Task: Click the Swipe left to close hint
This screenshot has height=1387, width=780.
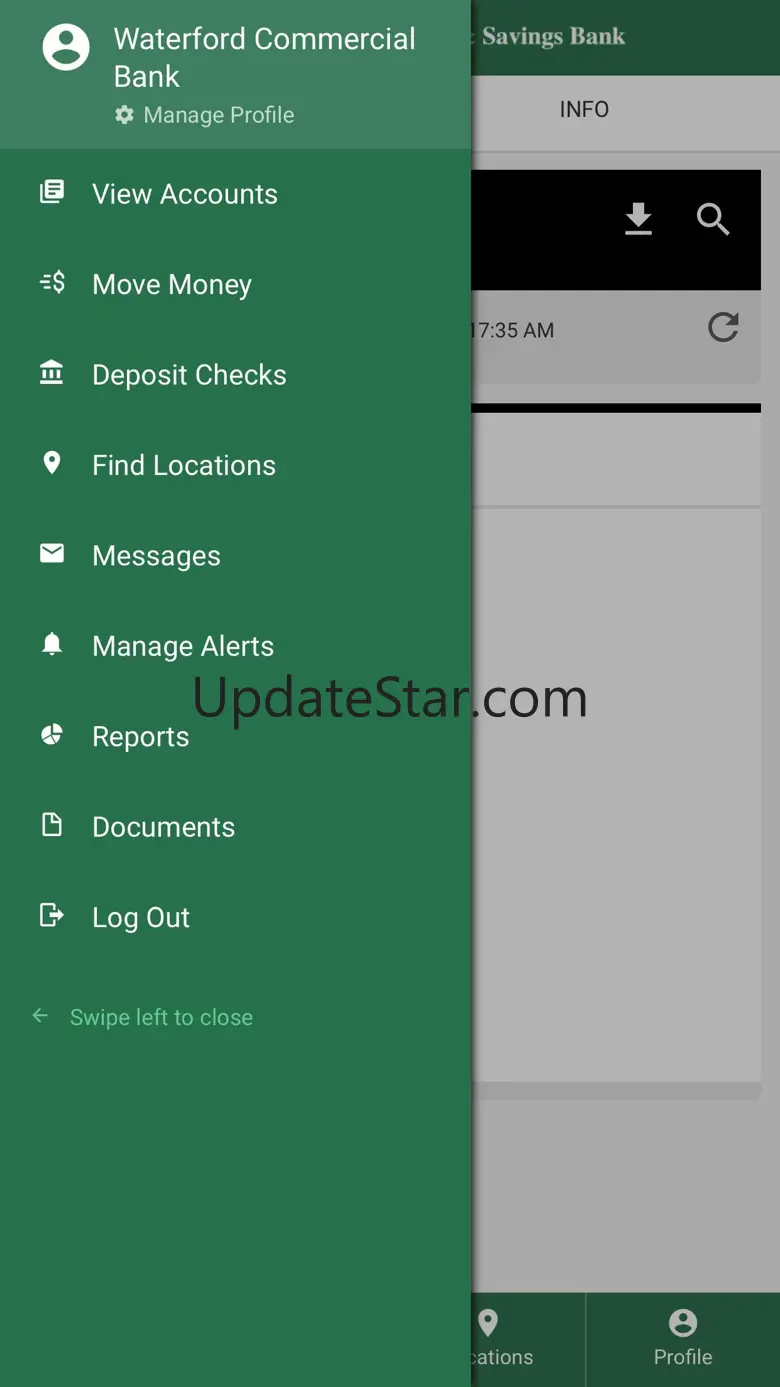Action: (161, 1017)
